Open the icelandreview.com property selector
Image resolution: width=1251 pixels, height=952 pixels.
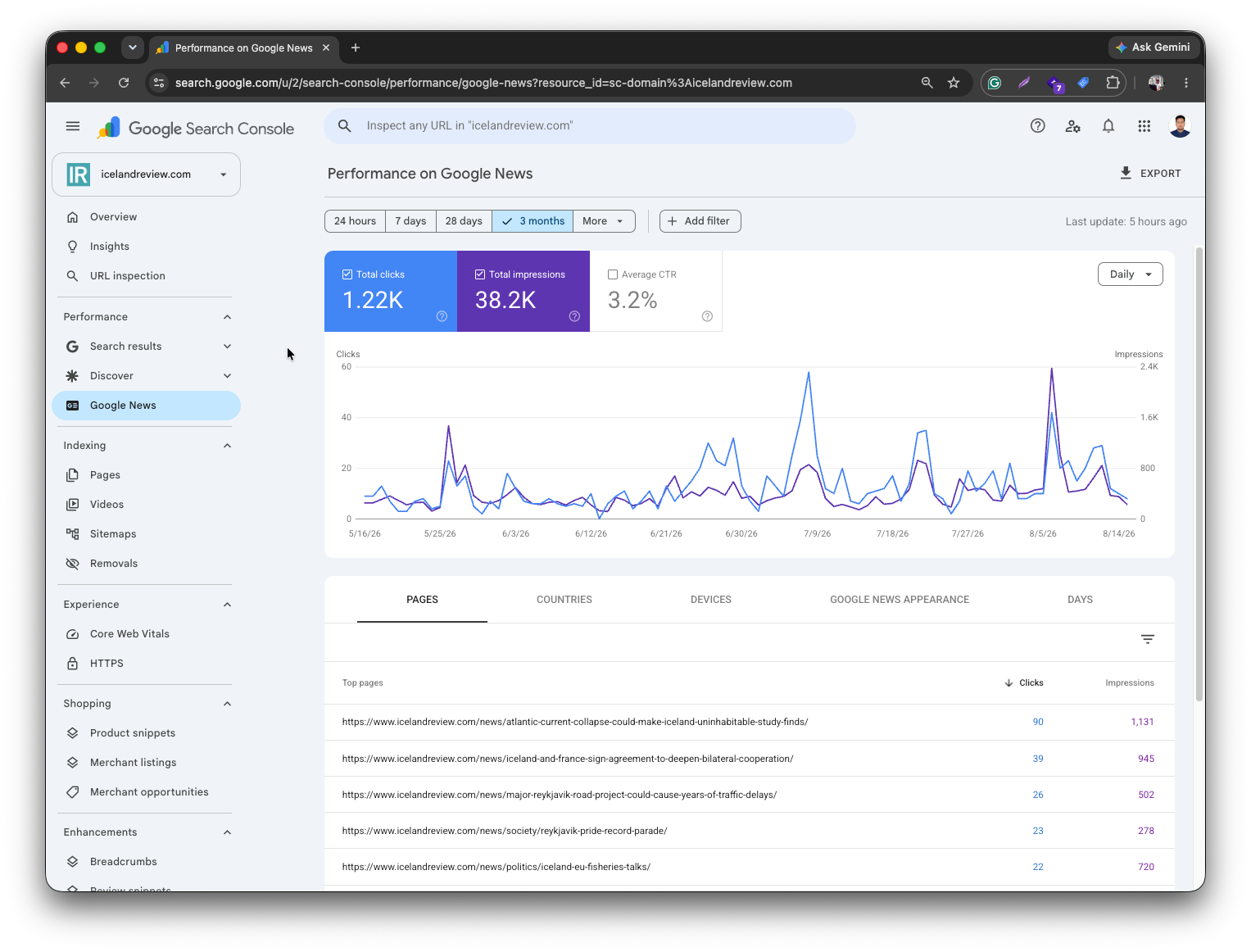(147, 175)
